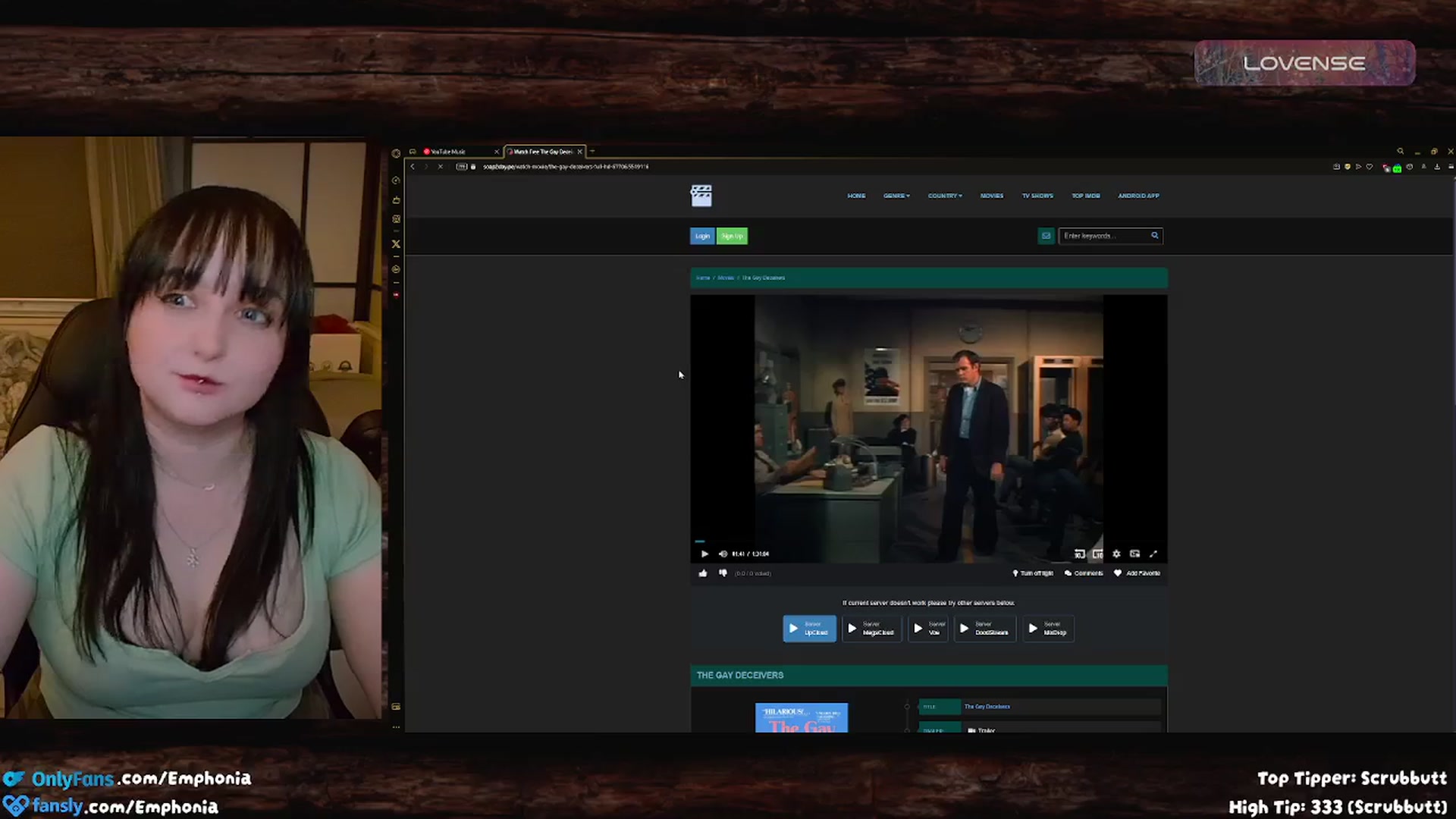
Task: Open the video player settings gear
Action: (x=1116, y=554)
